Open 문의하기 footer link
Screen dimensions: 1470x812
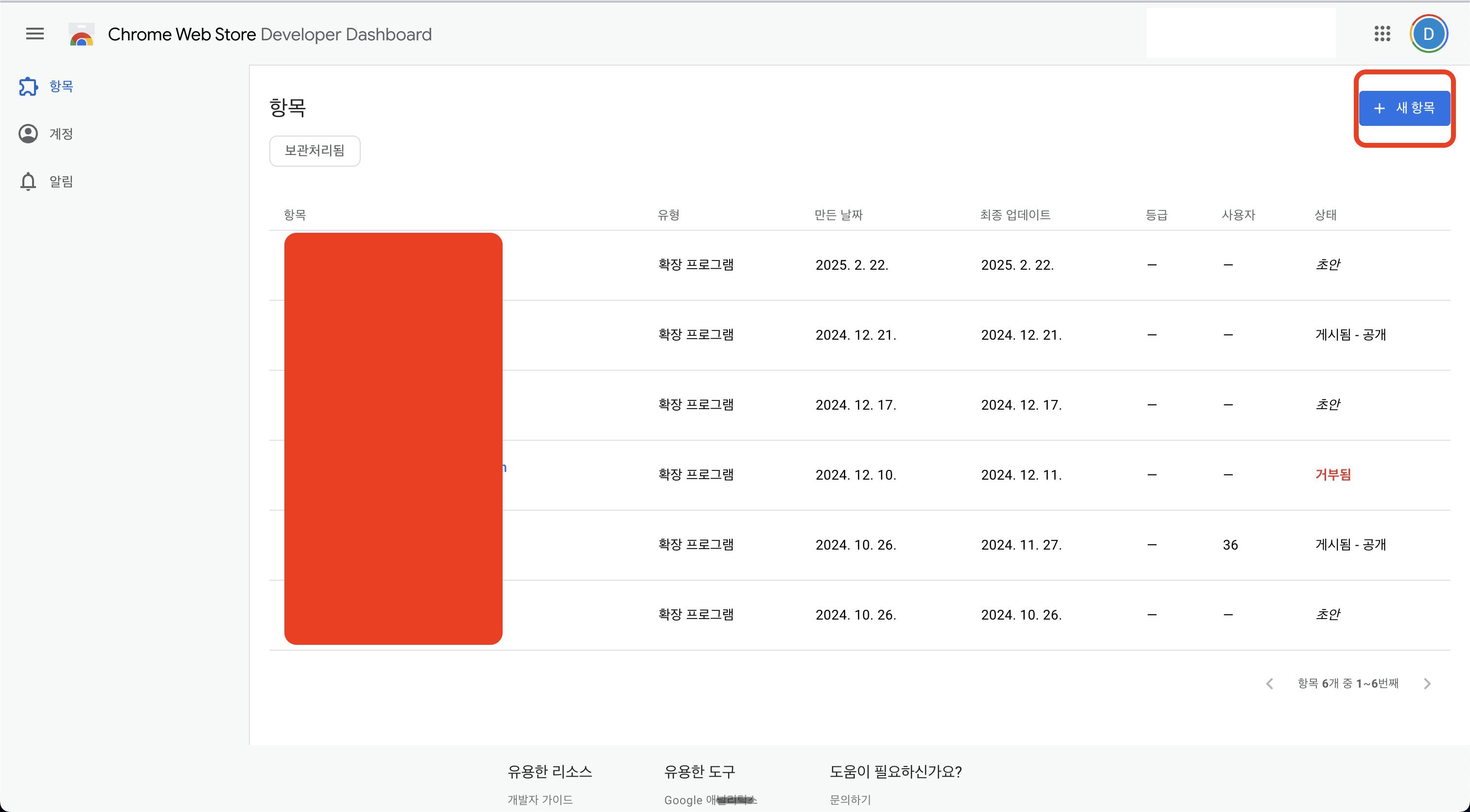tap(850, 799)
